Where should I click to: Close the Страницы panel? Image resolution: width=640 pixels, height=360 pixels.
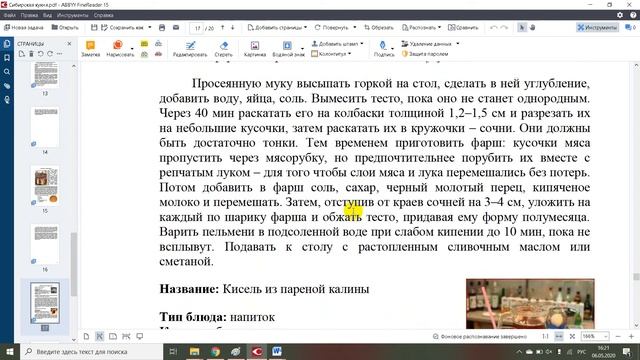click(x=69, y=44)
